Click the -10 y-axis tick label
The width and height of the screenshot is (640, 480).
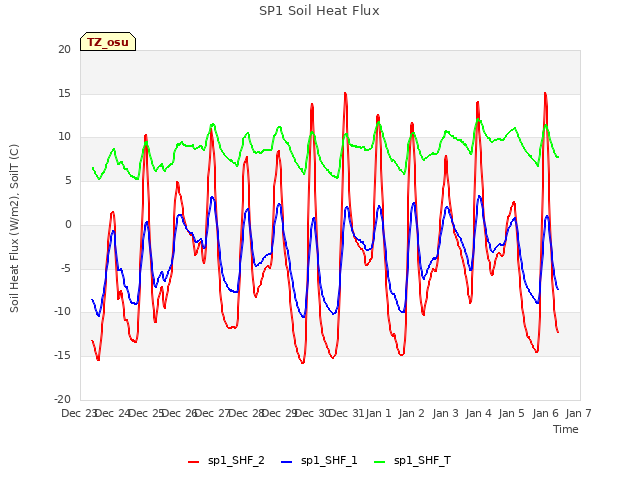[x=62, y=311]
